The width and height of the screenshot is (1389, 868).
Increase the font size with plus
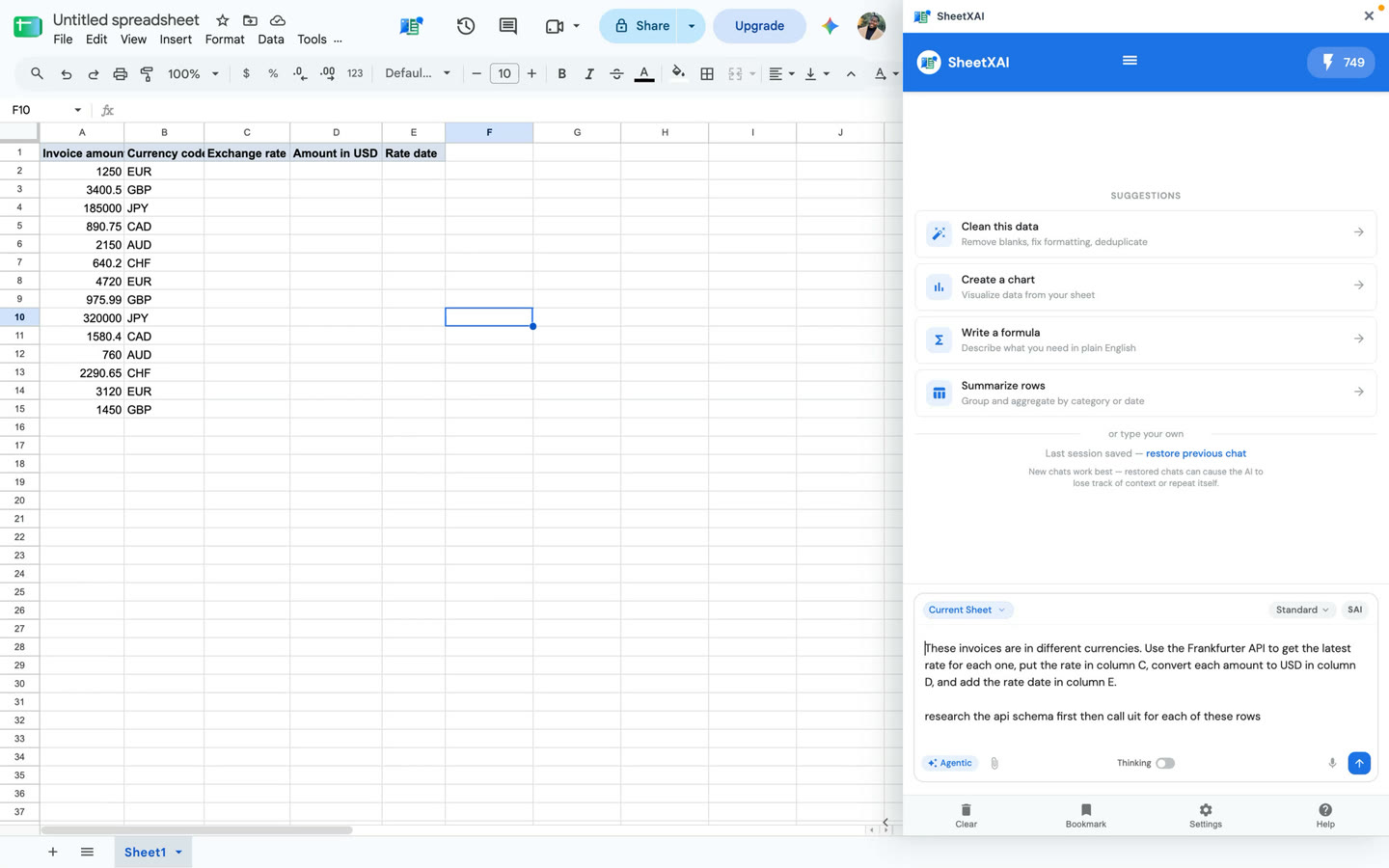531,73
